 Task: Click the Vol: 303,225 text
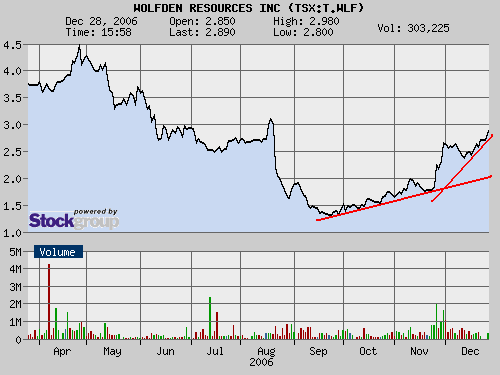(x=413, y=28)
